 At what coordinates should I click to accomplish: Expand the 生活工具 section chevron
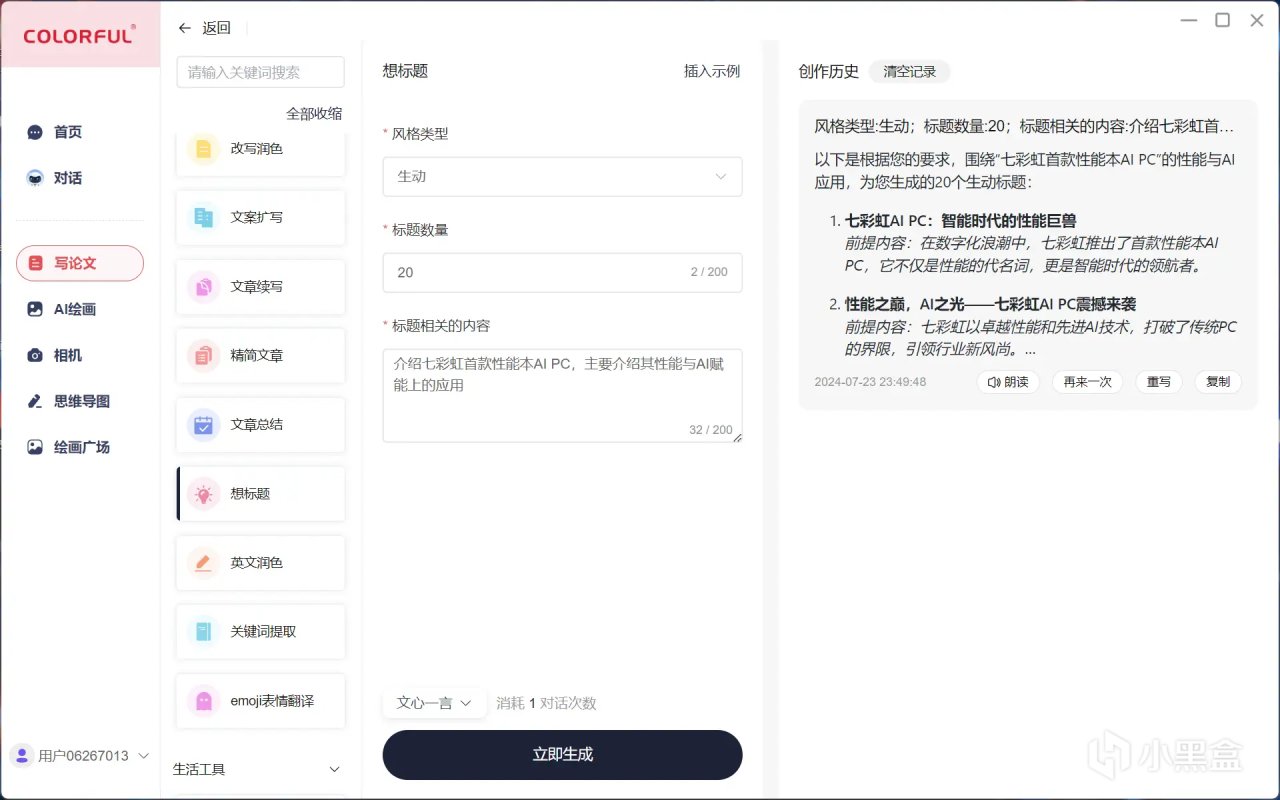coord(335,769)
